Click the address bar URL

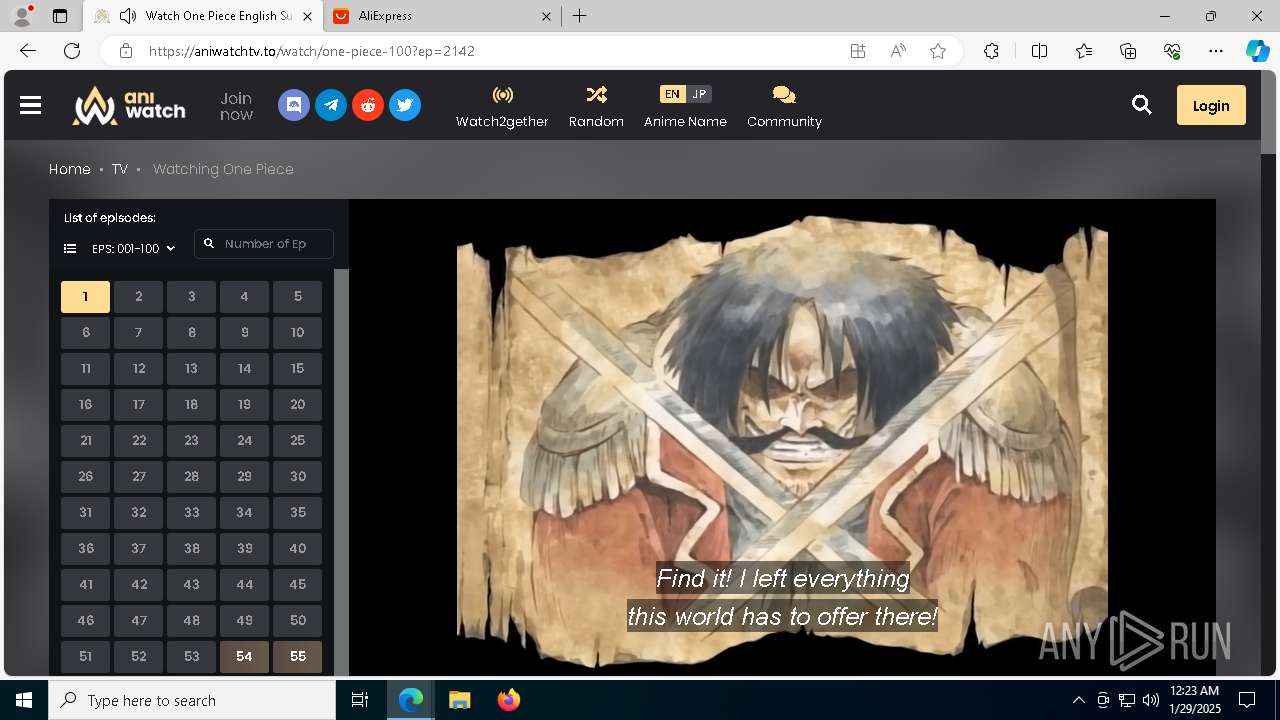click(x=312, y=51)
